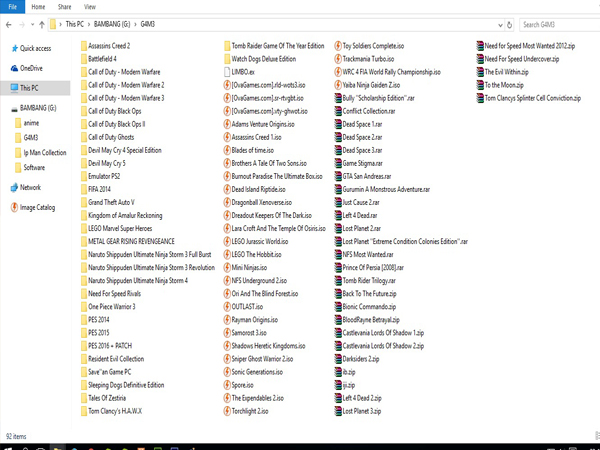600x450 pixels.
Task: Switch to the Home ribbon tab
Action: click(38, 7)
